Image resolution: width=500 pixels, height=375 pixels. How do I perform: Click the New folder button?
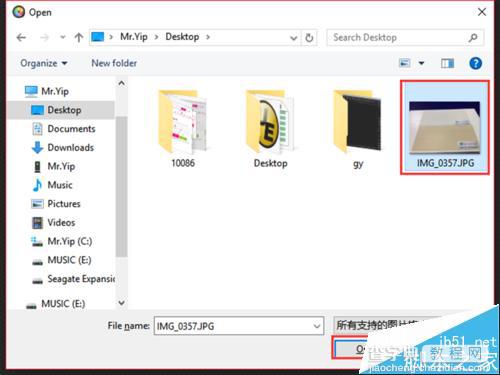tap(114, 63)
